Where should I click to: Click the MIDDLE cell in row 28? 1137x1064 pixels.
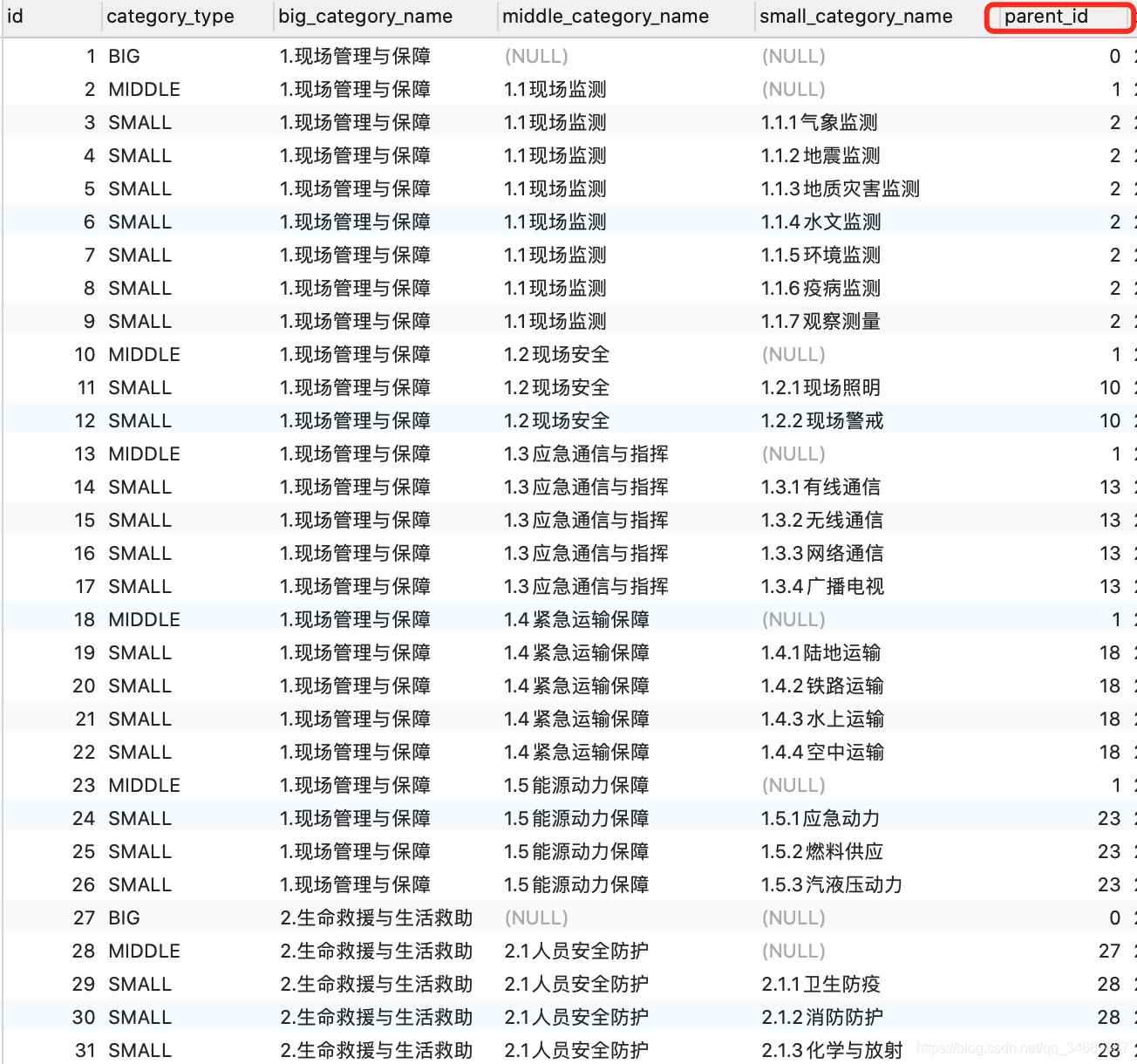[x=145, y=951]
